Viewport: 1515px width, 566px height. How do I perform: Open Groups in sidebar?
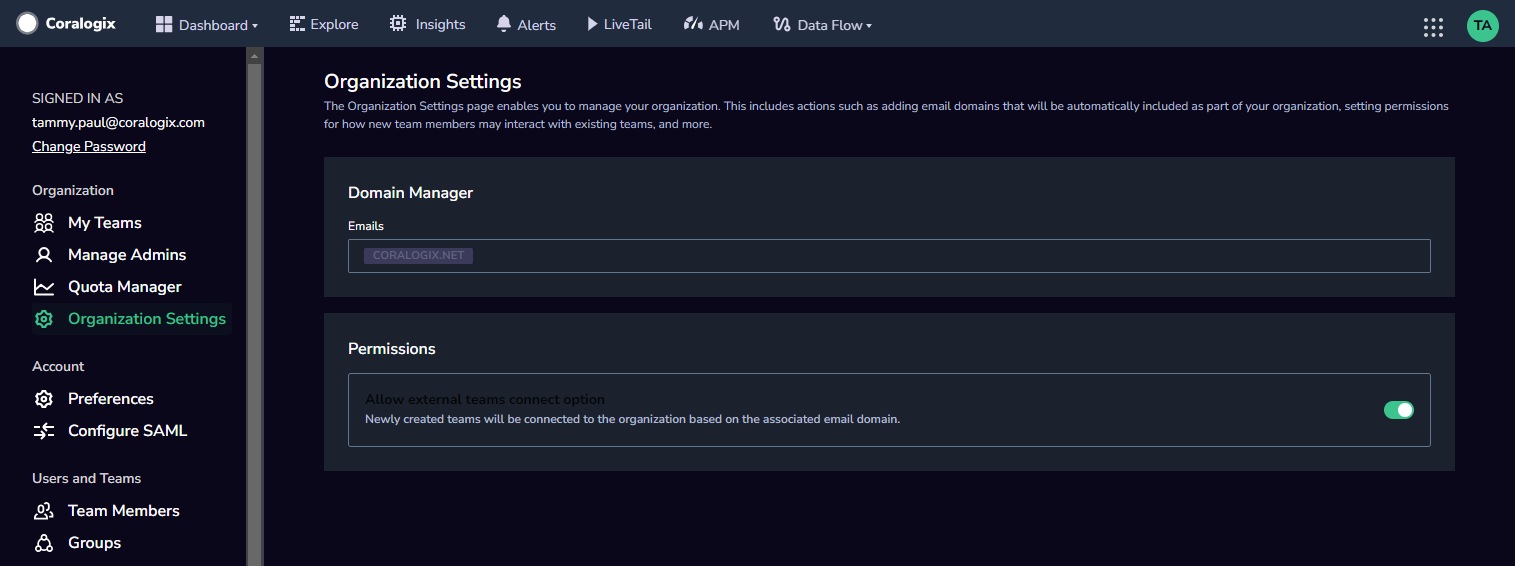tap(94, 543)
